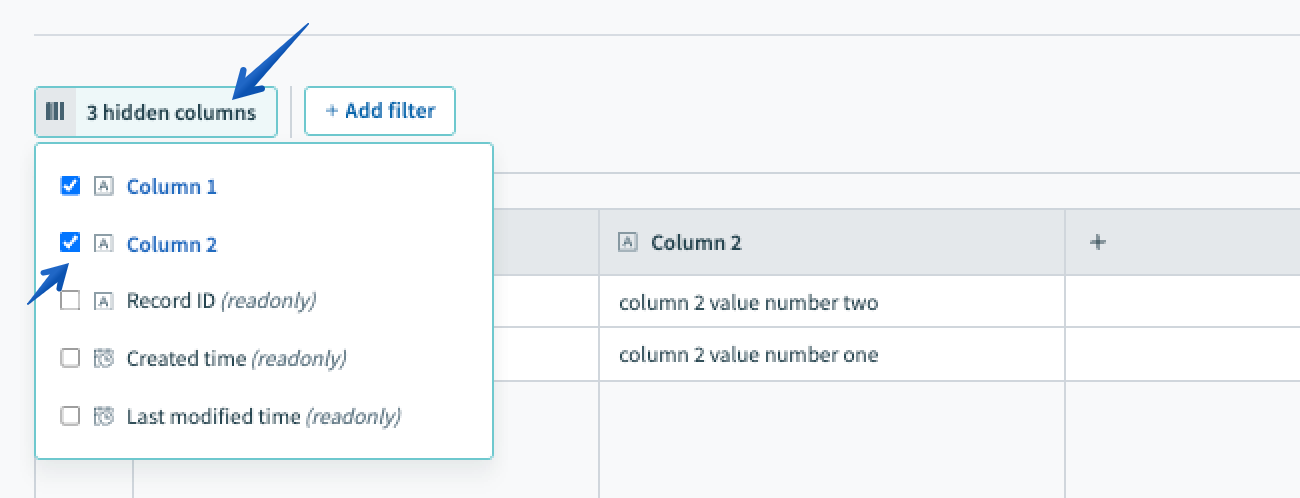
Task: Select the Column 2 label in the list
Action: 171,244
